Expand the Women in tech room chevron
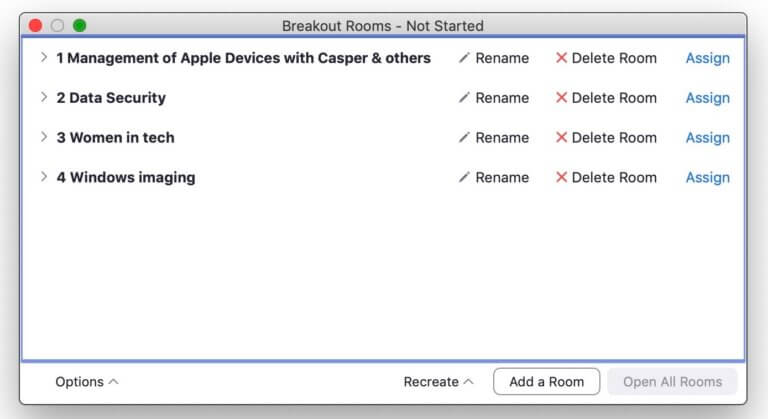This screenshot has width=768, height=419. click(44, 137)
